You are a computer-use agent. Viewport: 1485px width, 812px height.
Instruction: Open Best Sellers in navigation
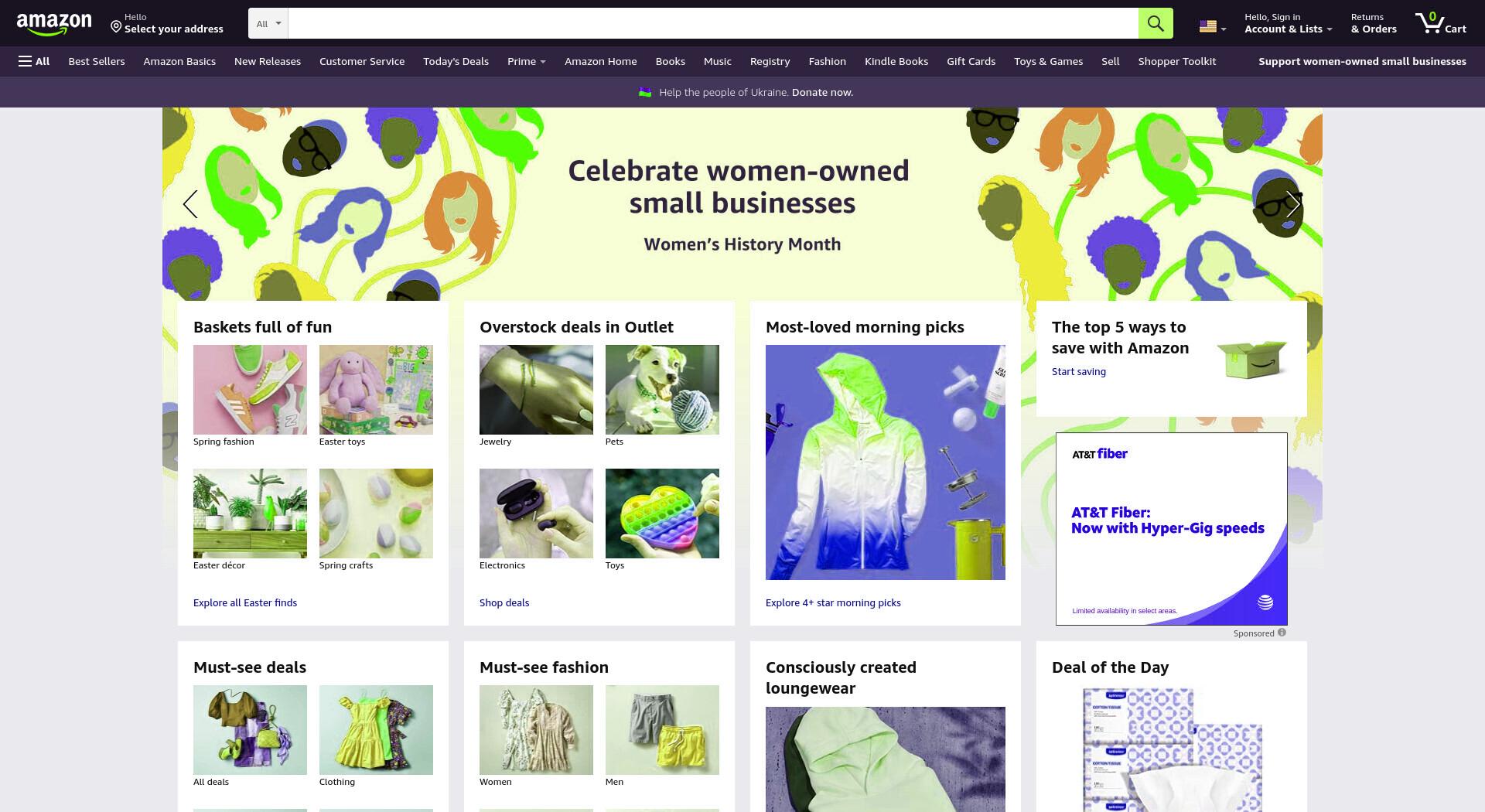point(97,61)
